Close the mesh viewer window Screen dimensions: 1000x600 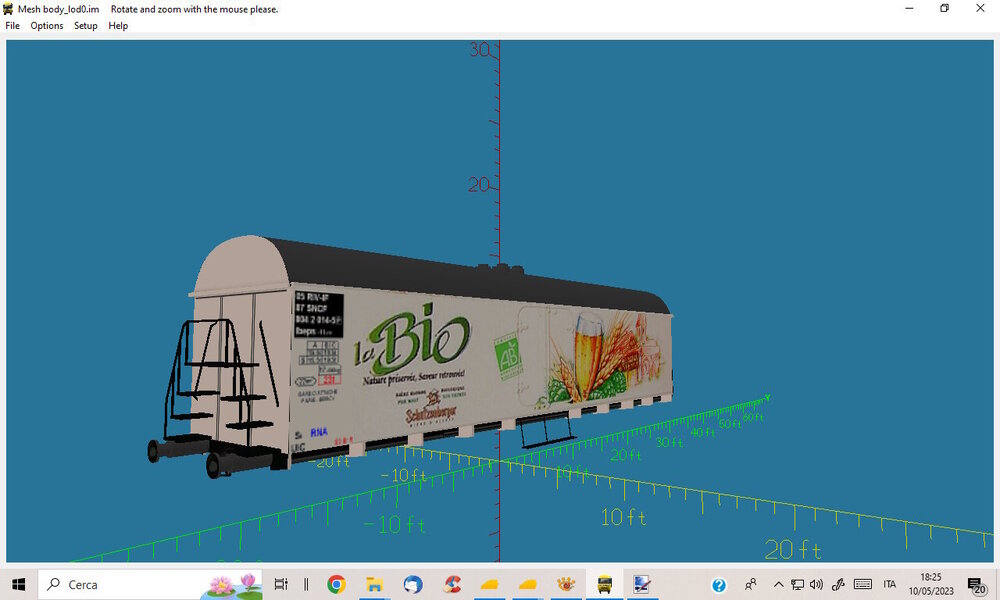click(980, 8)
